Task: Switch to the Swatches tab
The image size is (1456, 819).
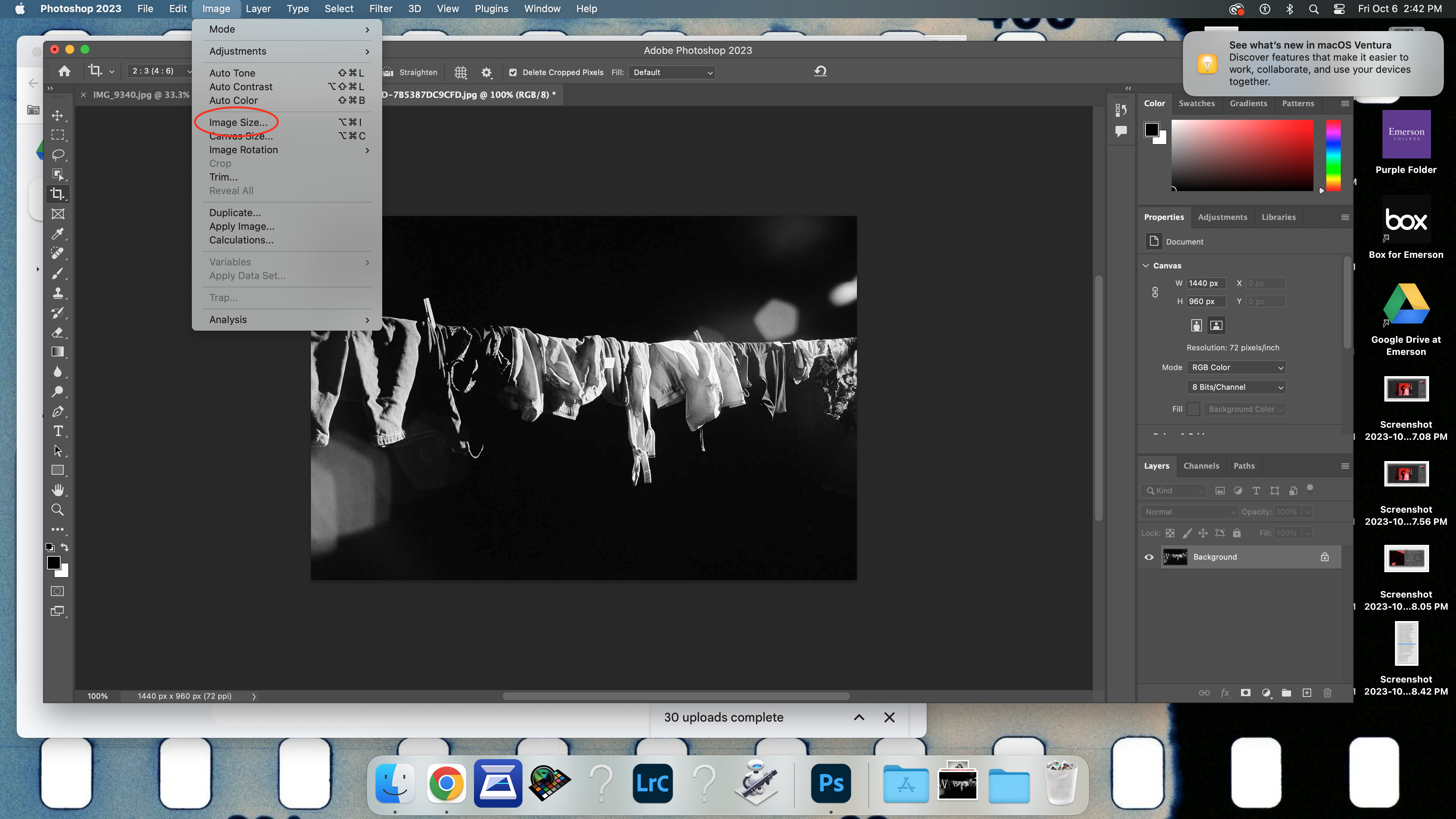Action: (x=1197, y=104)
